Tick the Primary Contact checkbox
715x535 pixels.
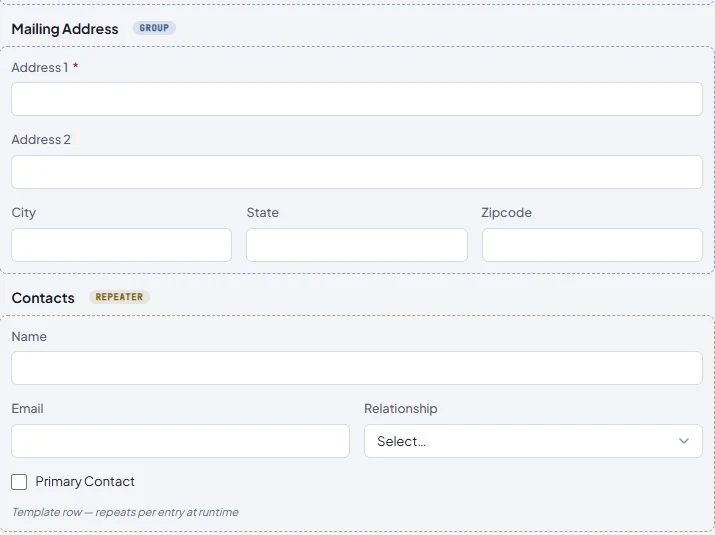[19, 482]
